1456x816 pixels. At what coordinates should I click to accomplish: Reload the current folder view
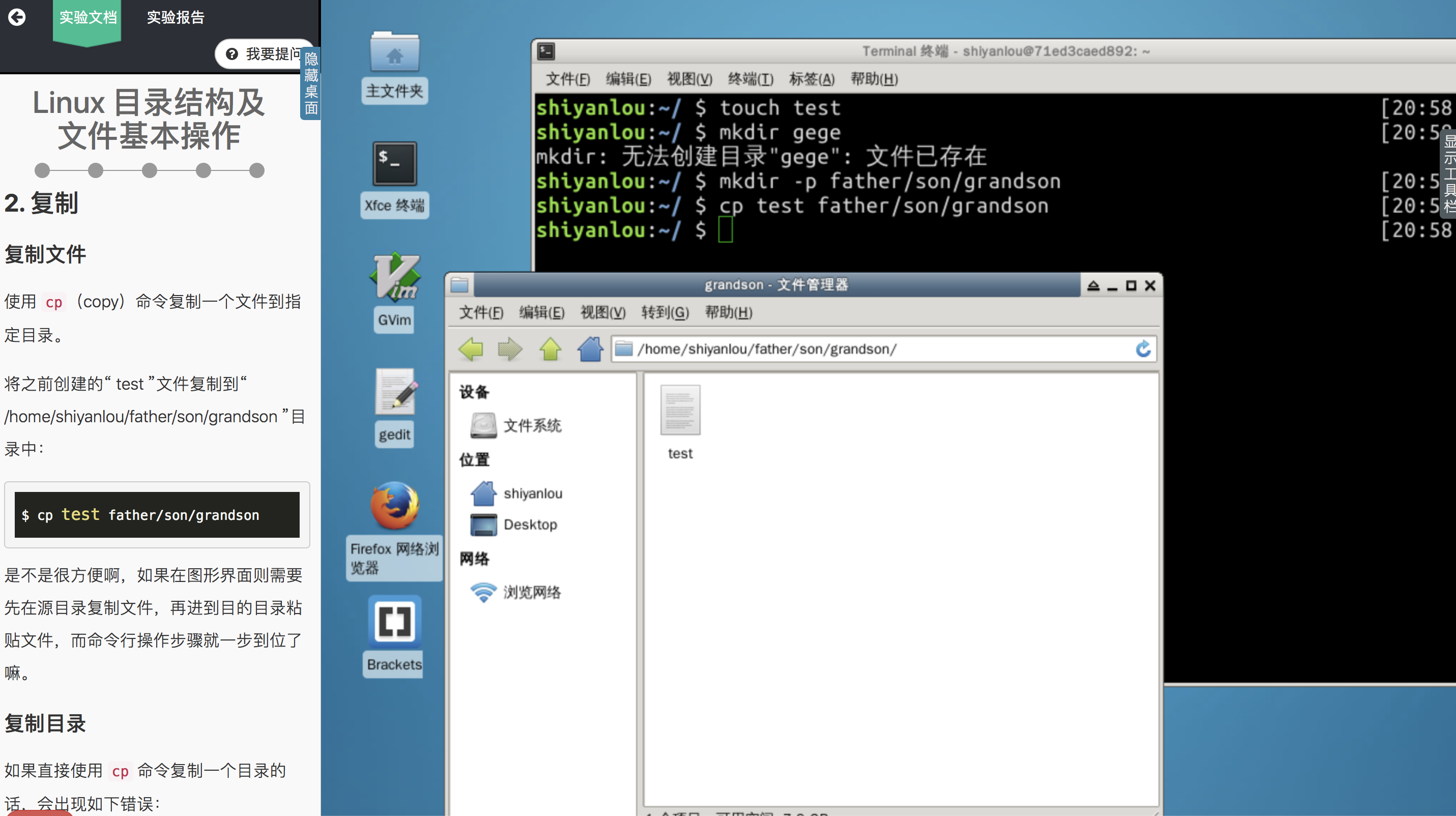click(1143, 348)
